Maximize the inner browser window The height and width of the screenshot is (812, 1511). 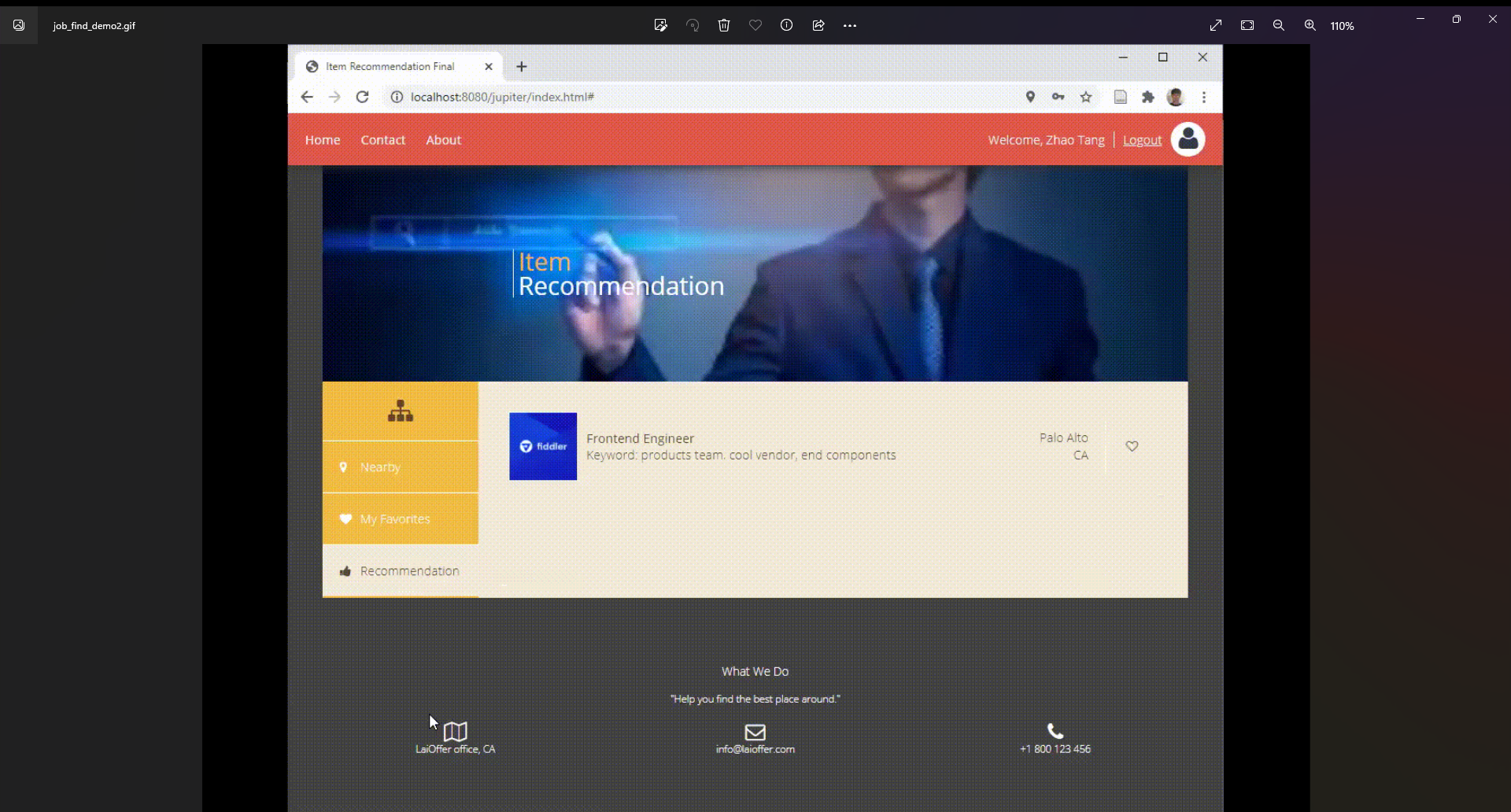click(1163, 57)
